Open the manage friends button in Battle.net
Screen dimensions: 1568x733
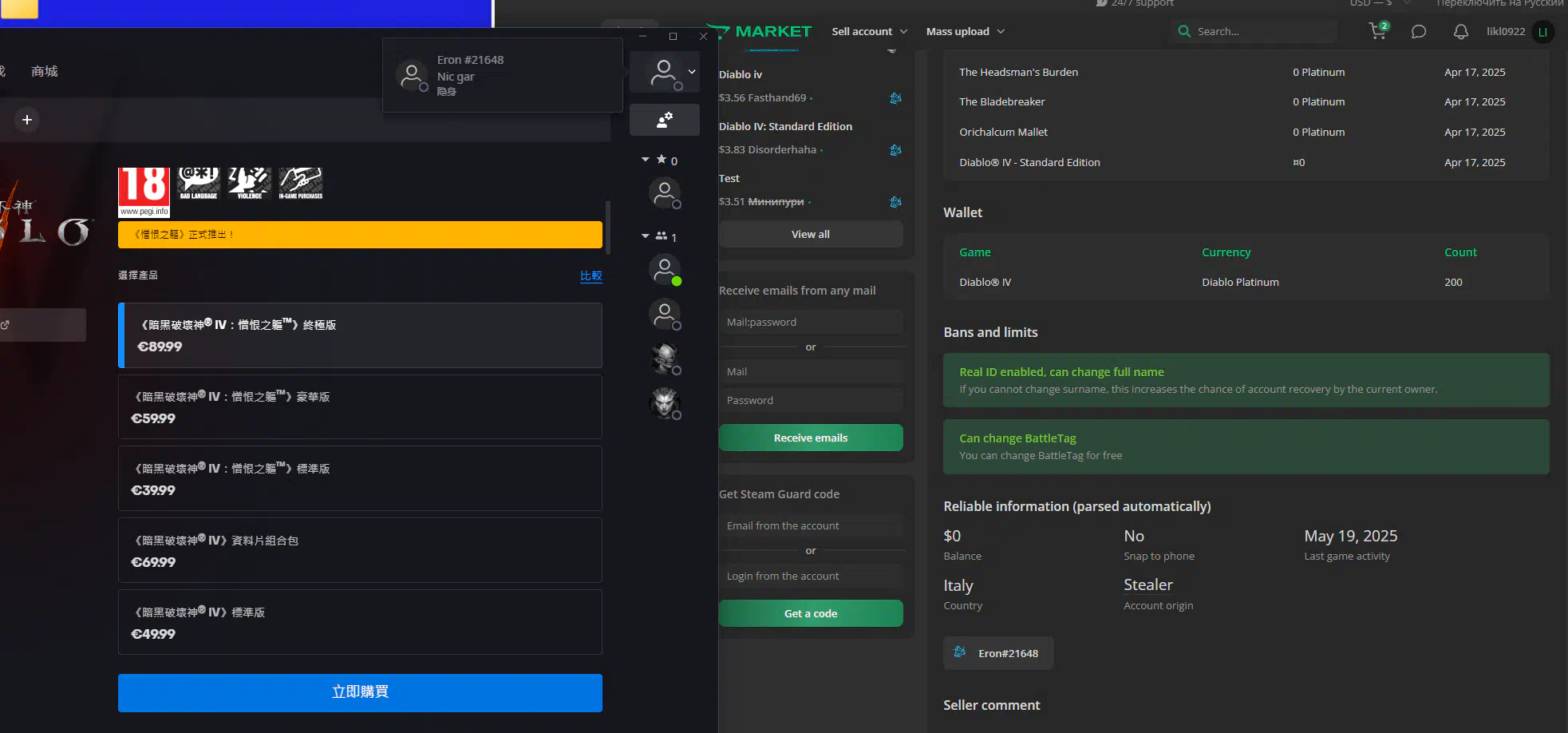665,120
